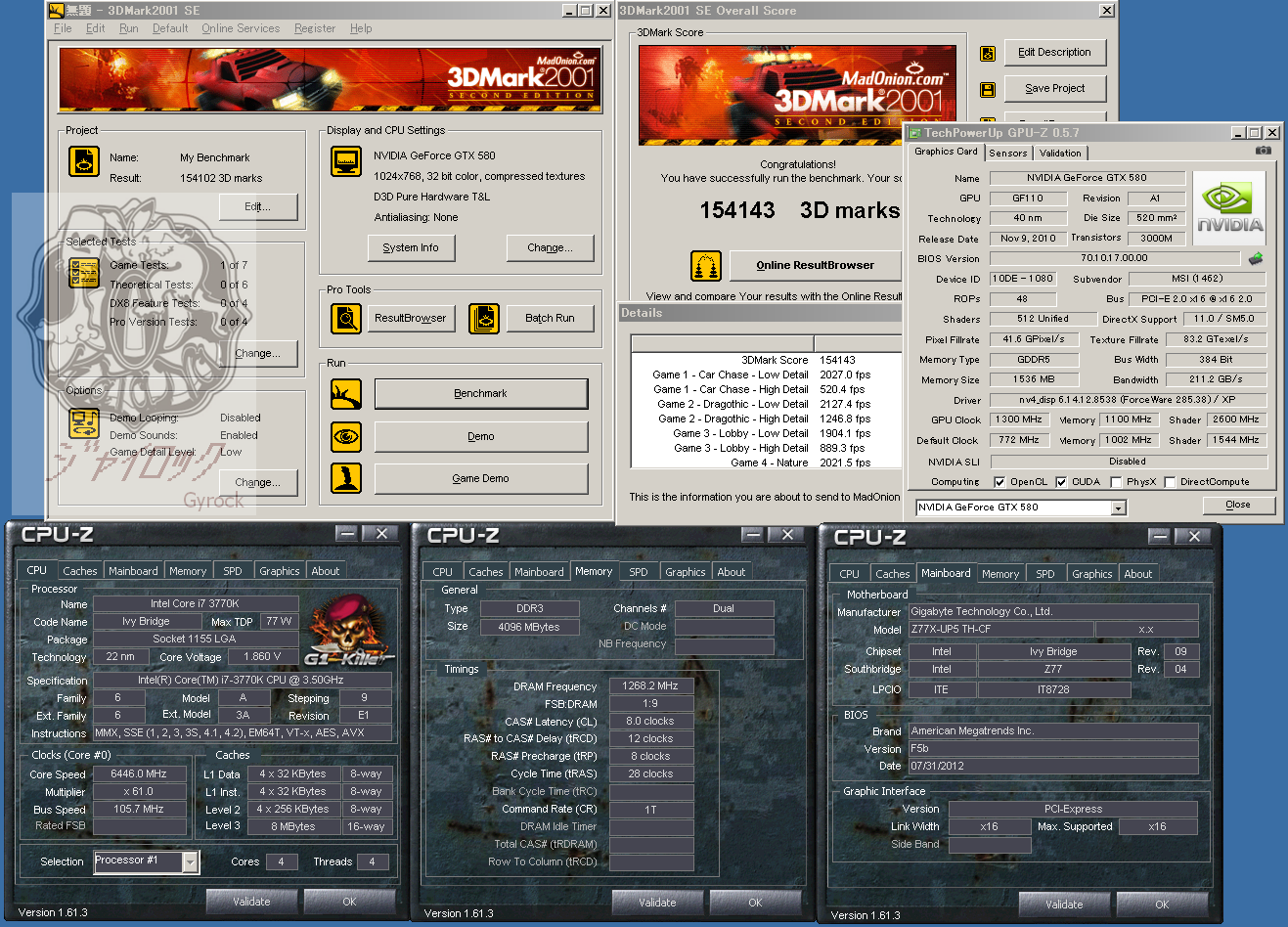
Task: Click the Core Speed value 6446.0 MHz
Action: 140,773
